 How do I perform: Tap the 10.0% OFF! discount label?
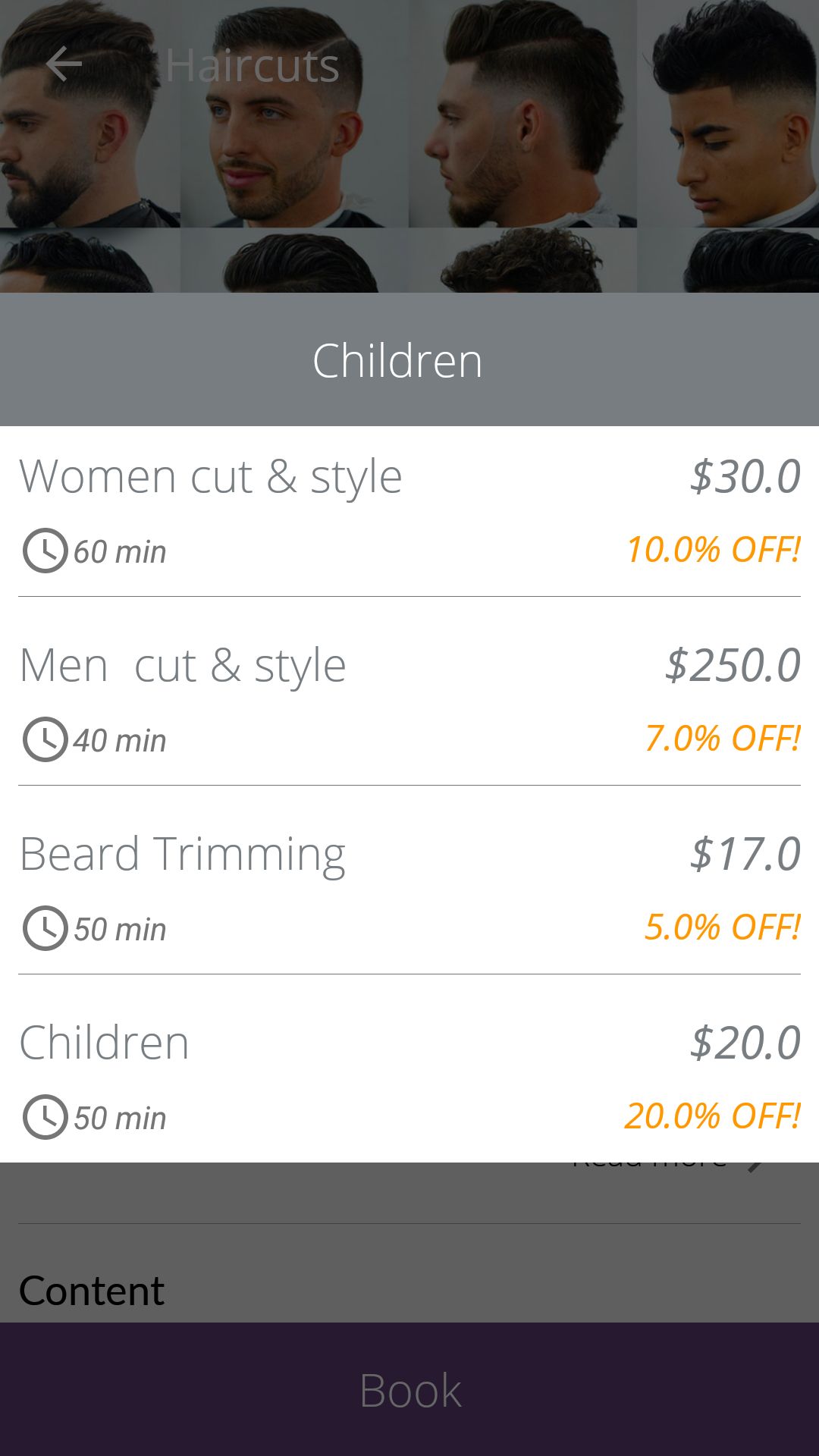pos(713,549)
